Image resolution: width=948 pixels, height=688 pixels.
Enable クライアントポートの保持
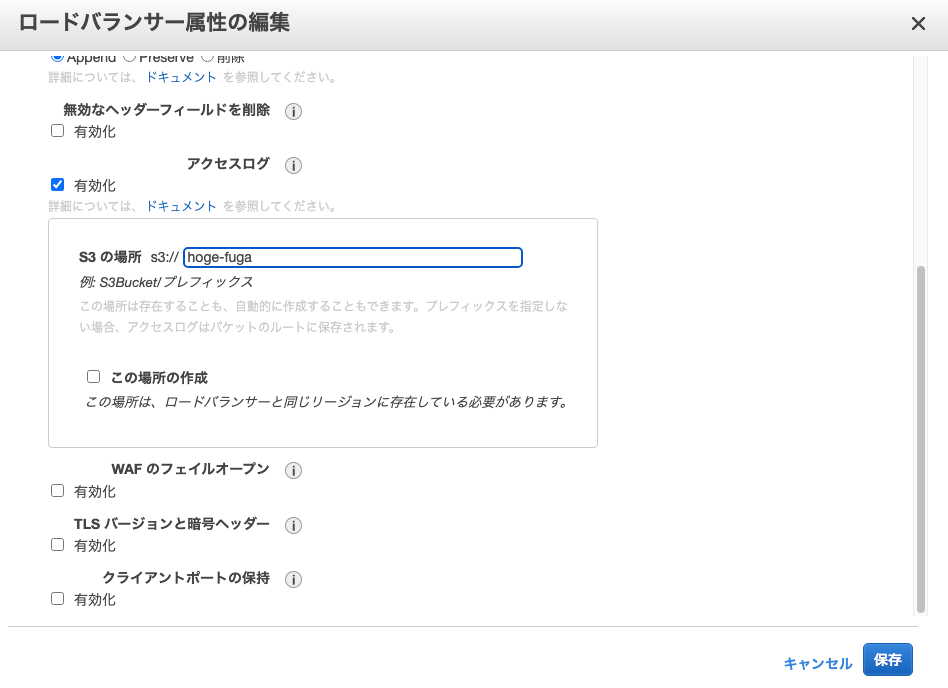(x=57, y=598)
